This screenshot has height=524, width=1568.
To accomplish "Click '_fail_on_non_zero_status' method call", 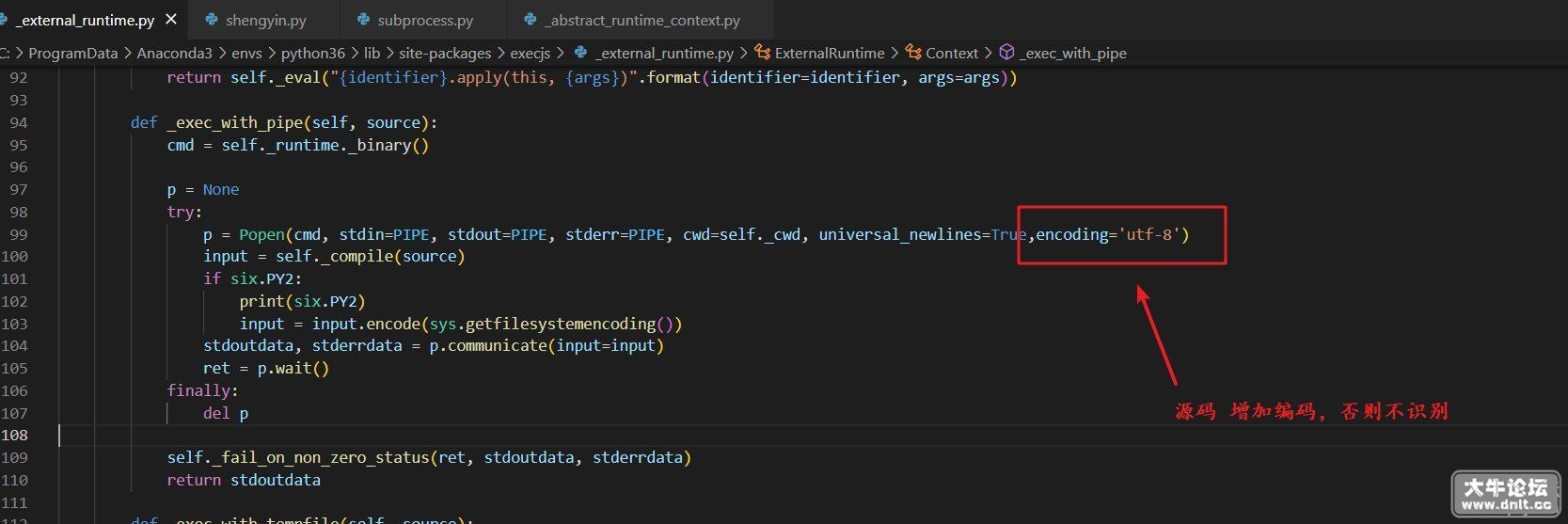I will [321, 457].
